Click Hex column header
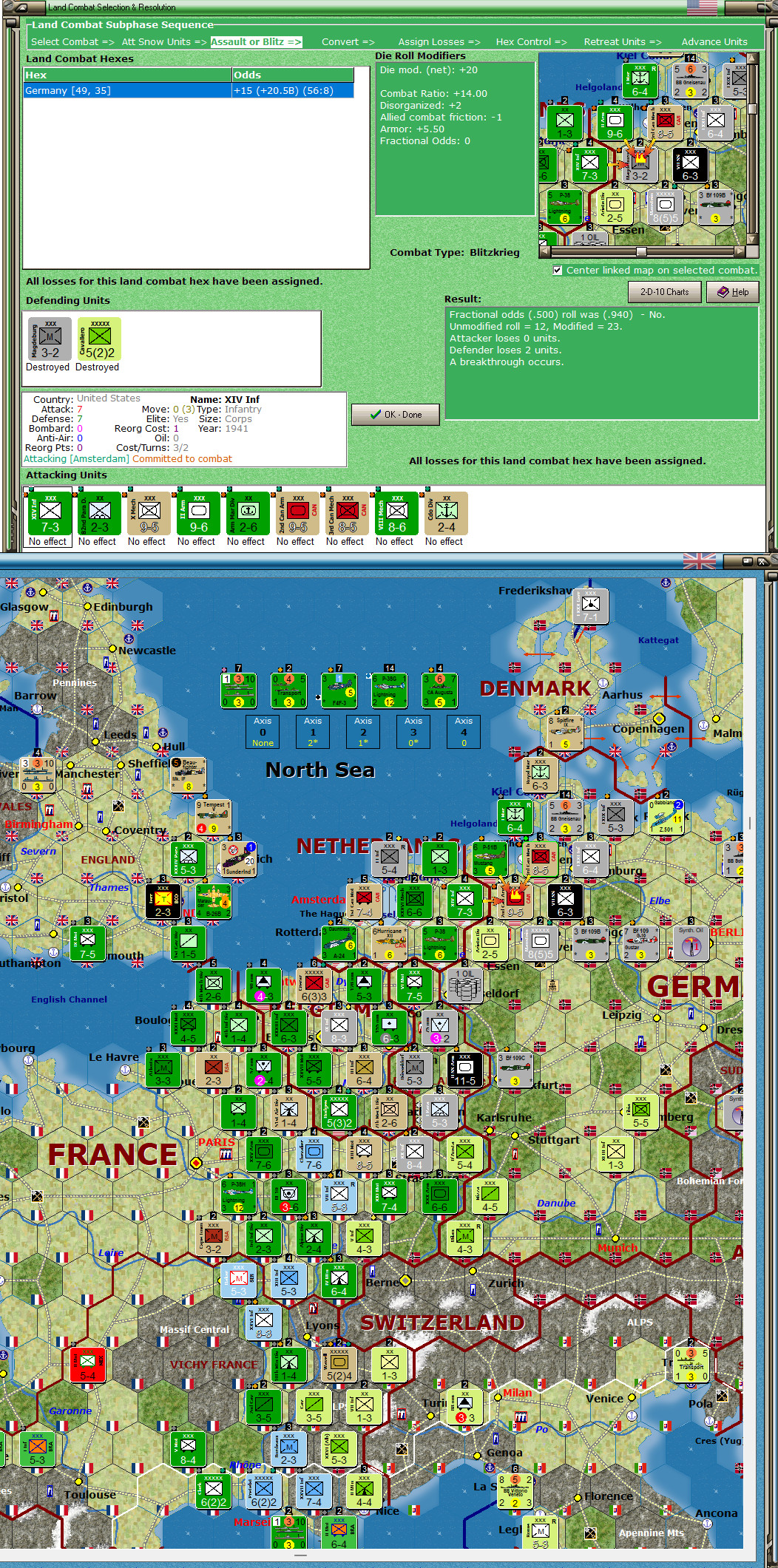Viewport: 778px width, 1568px height. point(127,75)
